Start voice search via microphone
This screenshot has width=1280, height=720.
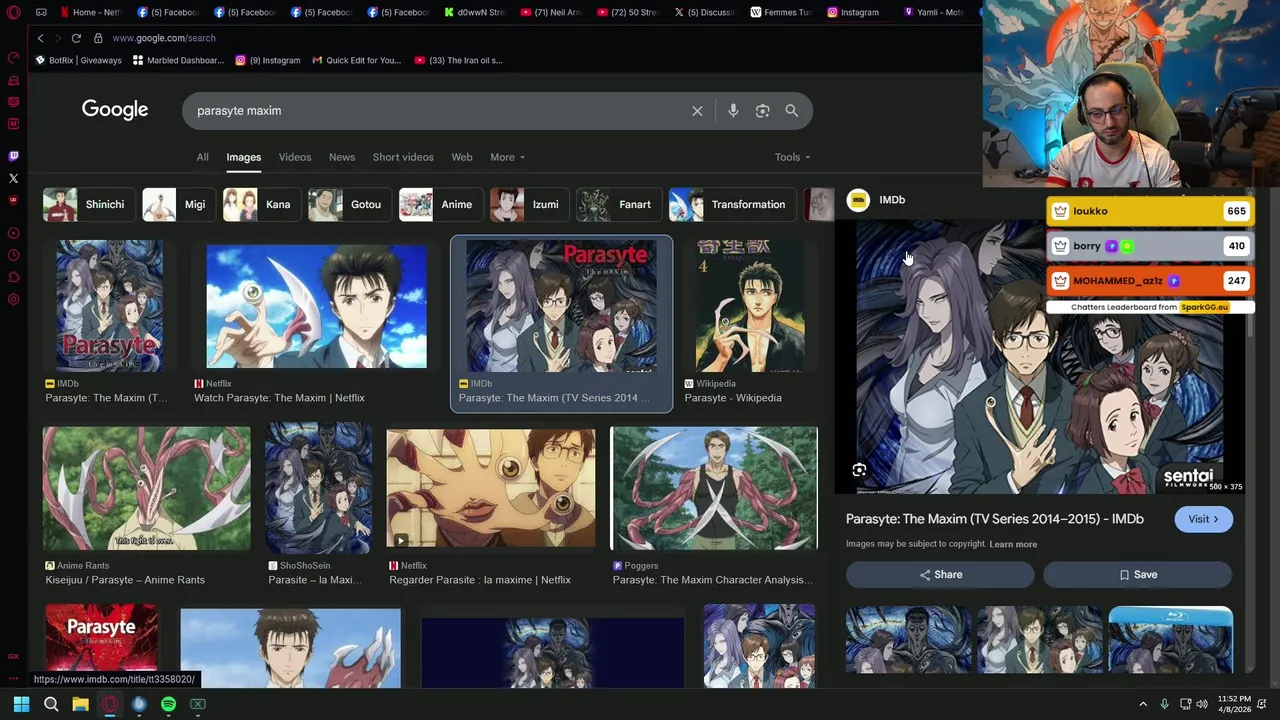733,111
